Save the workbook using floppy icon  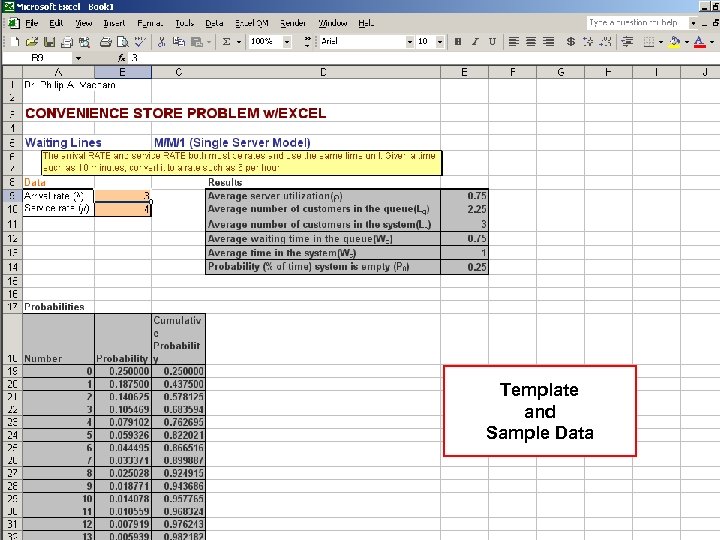click(x=49, y=42)
